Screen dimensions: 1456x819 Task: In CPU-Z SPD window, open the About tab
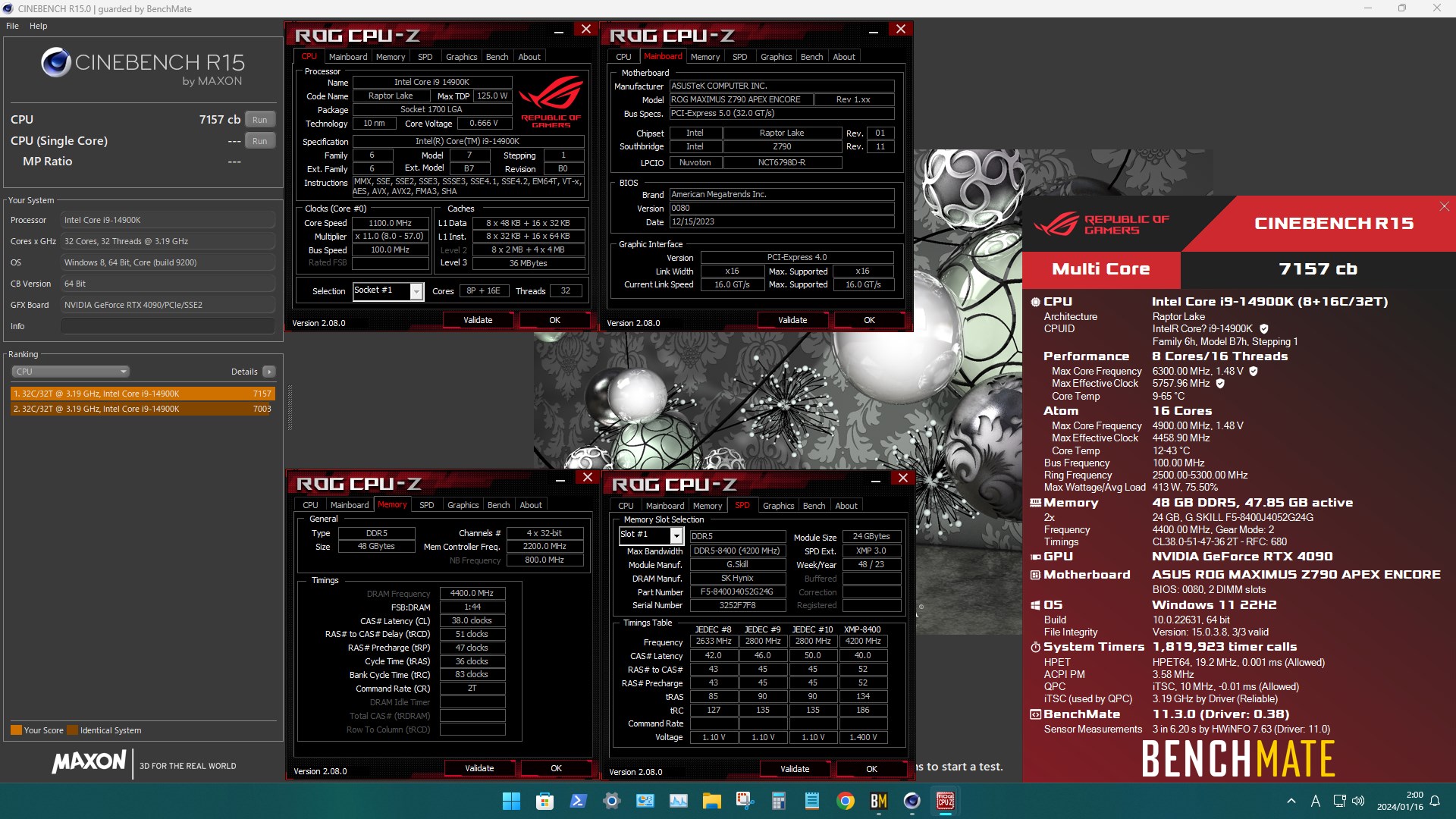tap(846, 506)
